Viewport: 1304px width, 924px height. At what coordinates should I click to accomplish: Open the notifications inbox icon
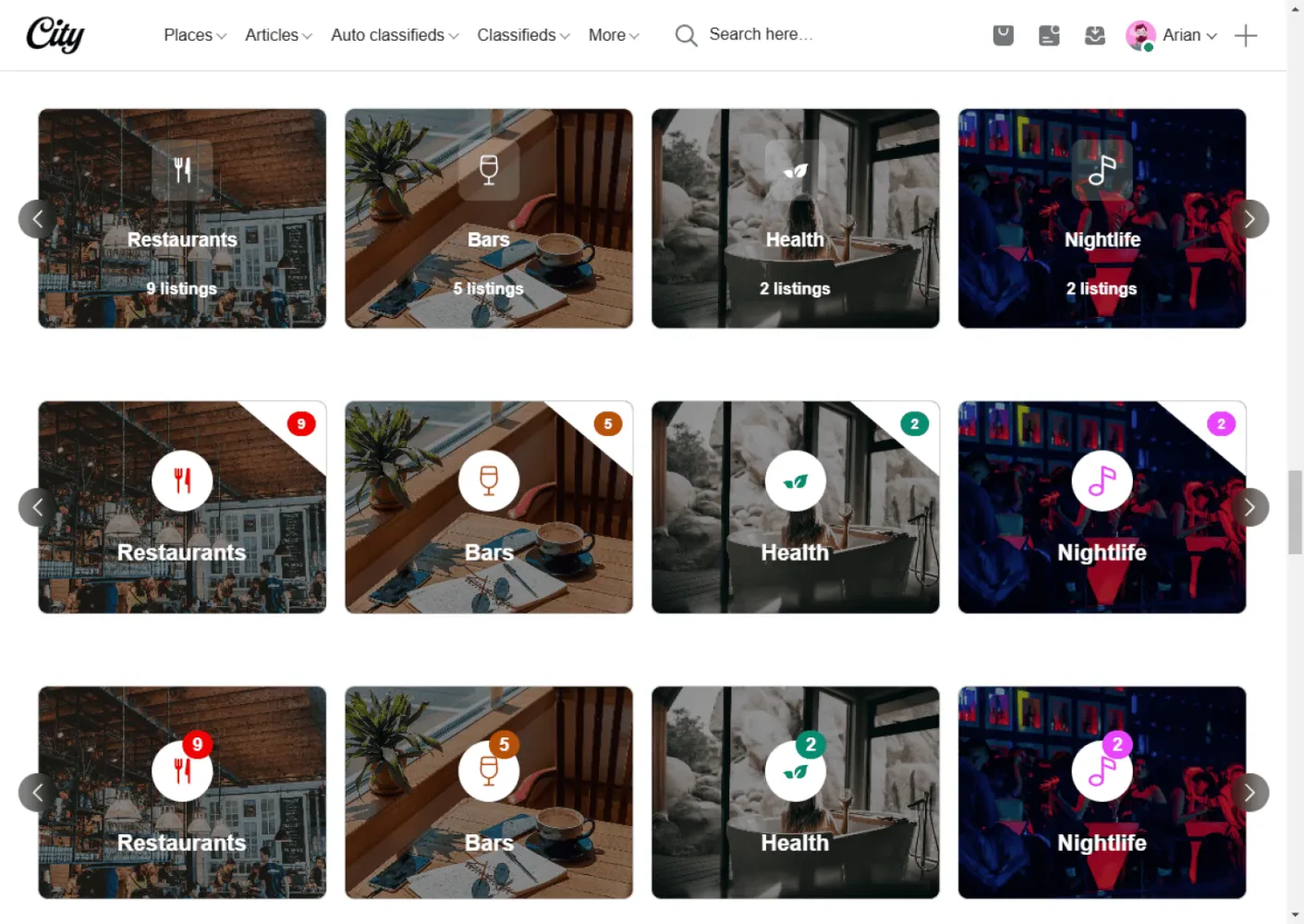(x=1095, y=36)
